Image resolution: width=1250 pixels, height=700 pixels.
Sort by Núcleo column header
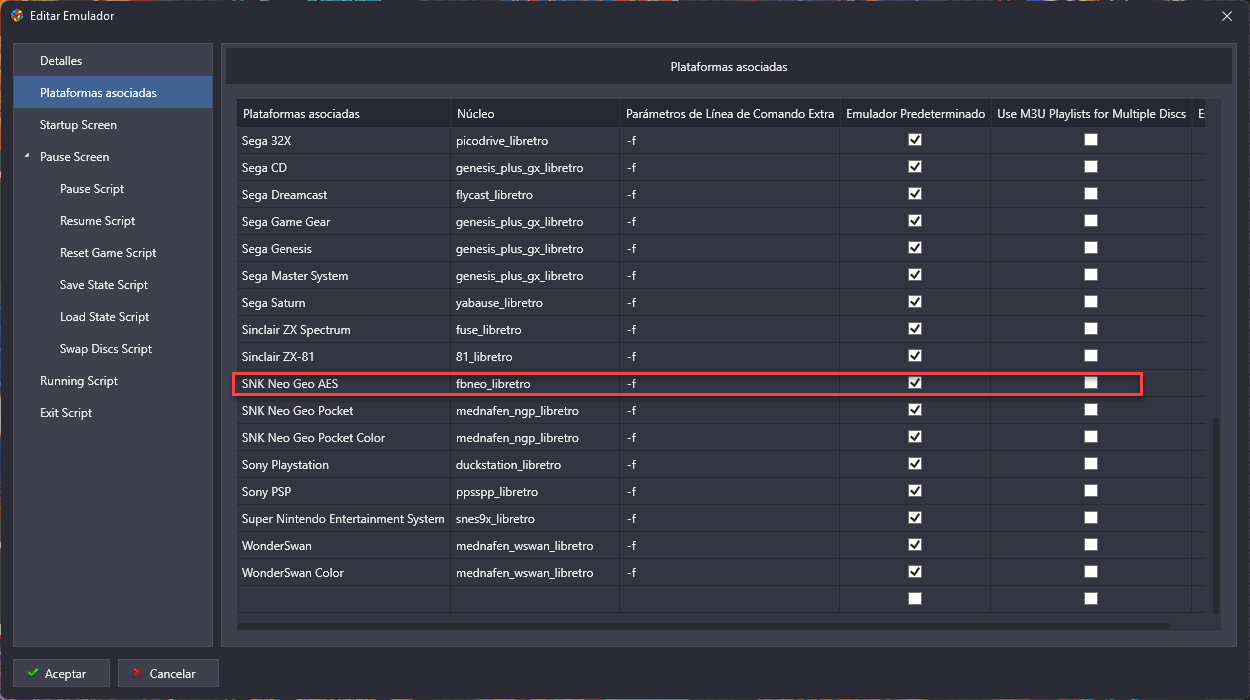(535, 114)
